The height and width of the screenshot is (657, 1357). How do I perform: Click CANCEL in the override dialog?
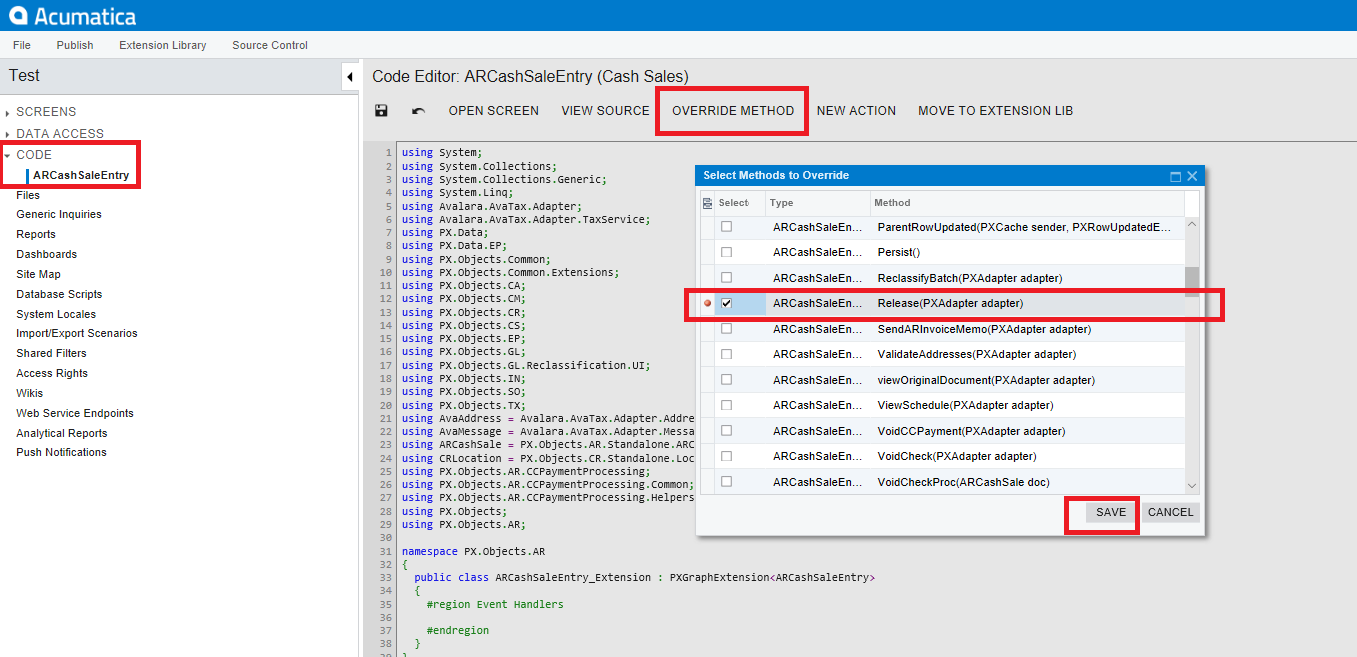(x=1170, y=512)
